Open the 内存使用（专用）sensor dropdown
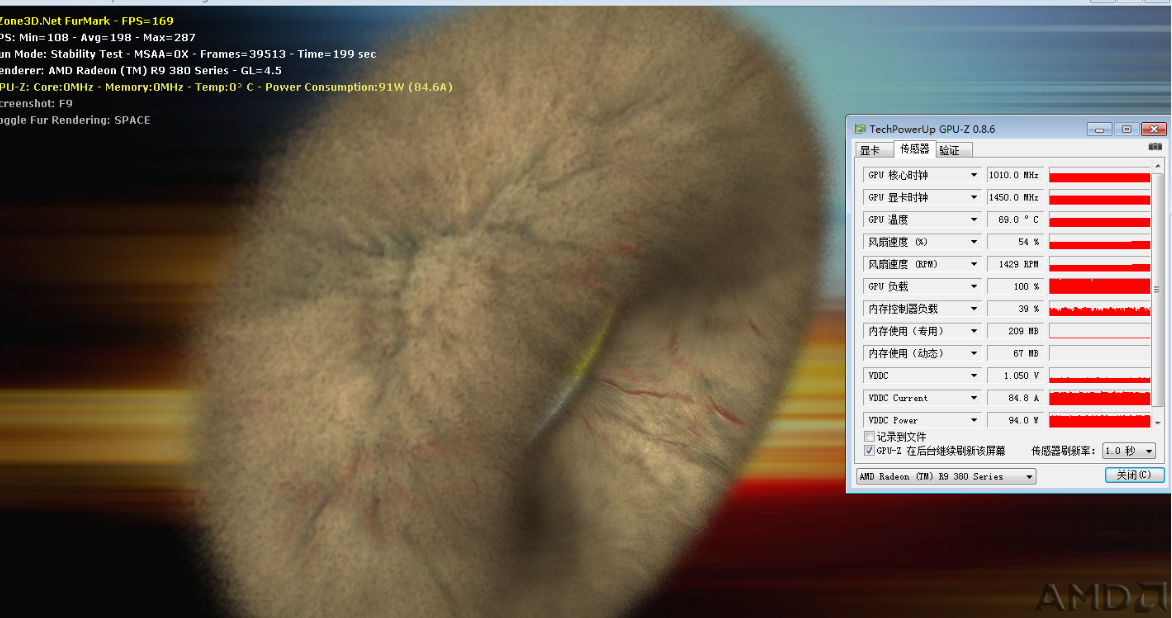The height and width of the screenshot is (618, 1172). [x=973, y=331]
